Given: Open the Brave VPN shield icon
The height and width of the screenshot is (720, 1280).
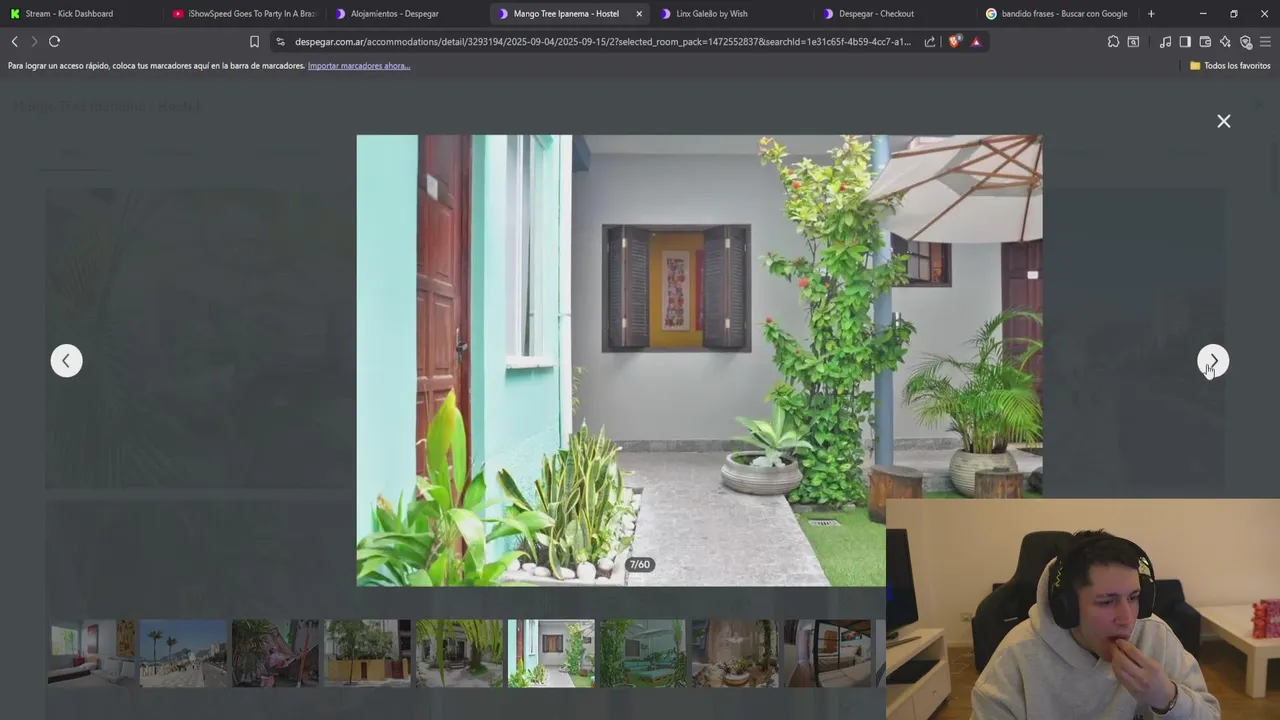Looking at the screenshot, I should [x=1246, y=42].
